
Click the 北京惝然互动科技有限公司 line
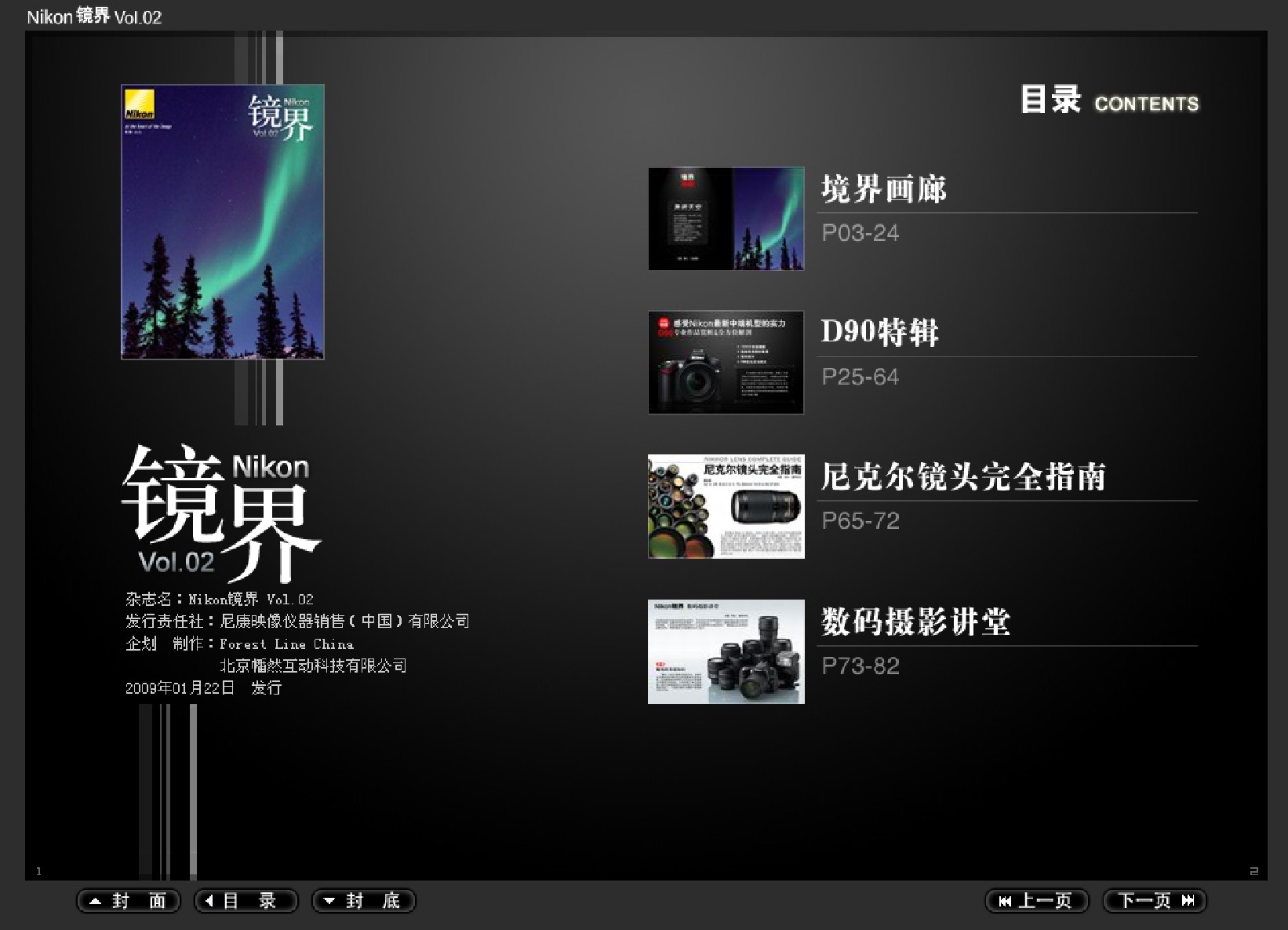coord(313,666)
